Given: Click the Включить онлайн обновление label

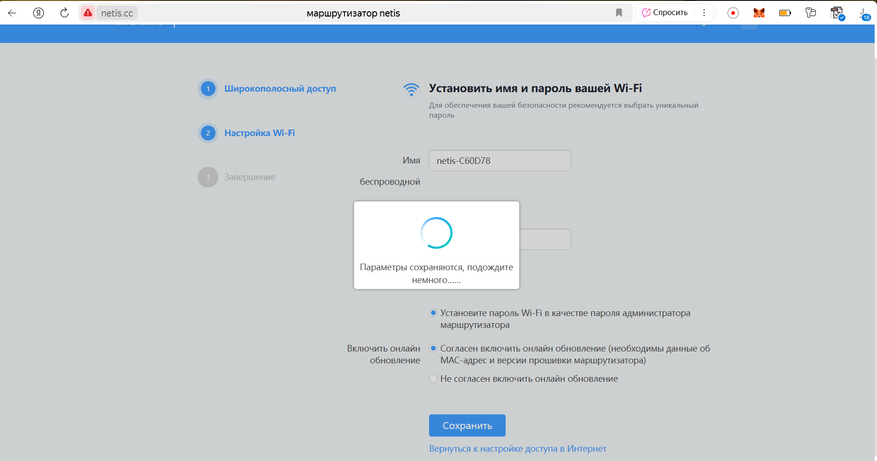Looking at the screenshot, I should (383, 354).
